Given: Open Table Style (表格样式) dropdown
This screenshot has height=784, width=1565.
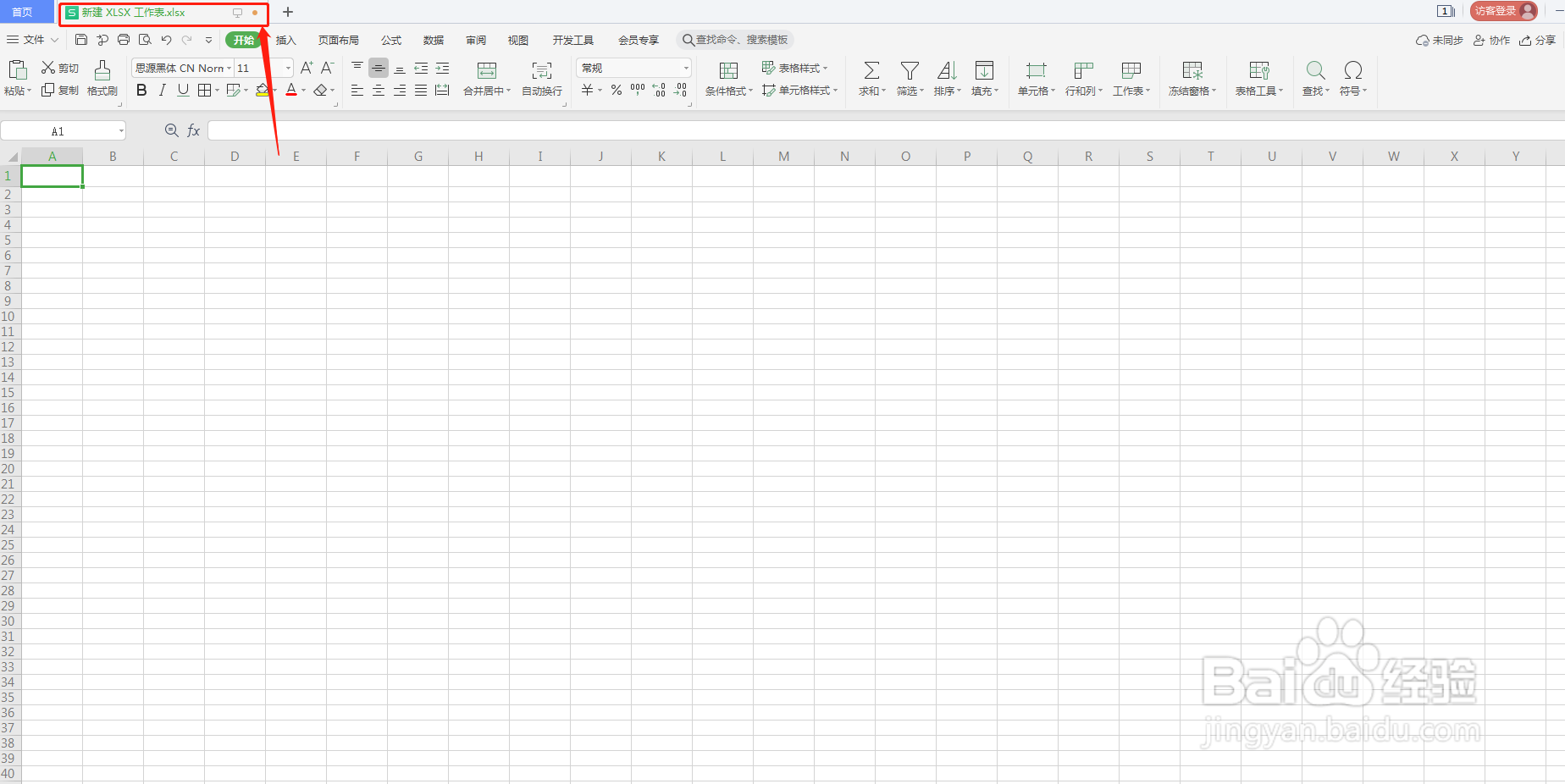Looking at the screenshot, I should (x=794, y=68).
